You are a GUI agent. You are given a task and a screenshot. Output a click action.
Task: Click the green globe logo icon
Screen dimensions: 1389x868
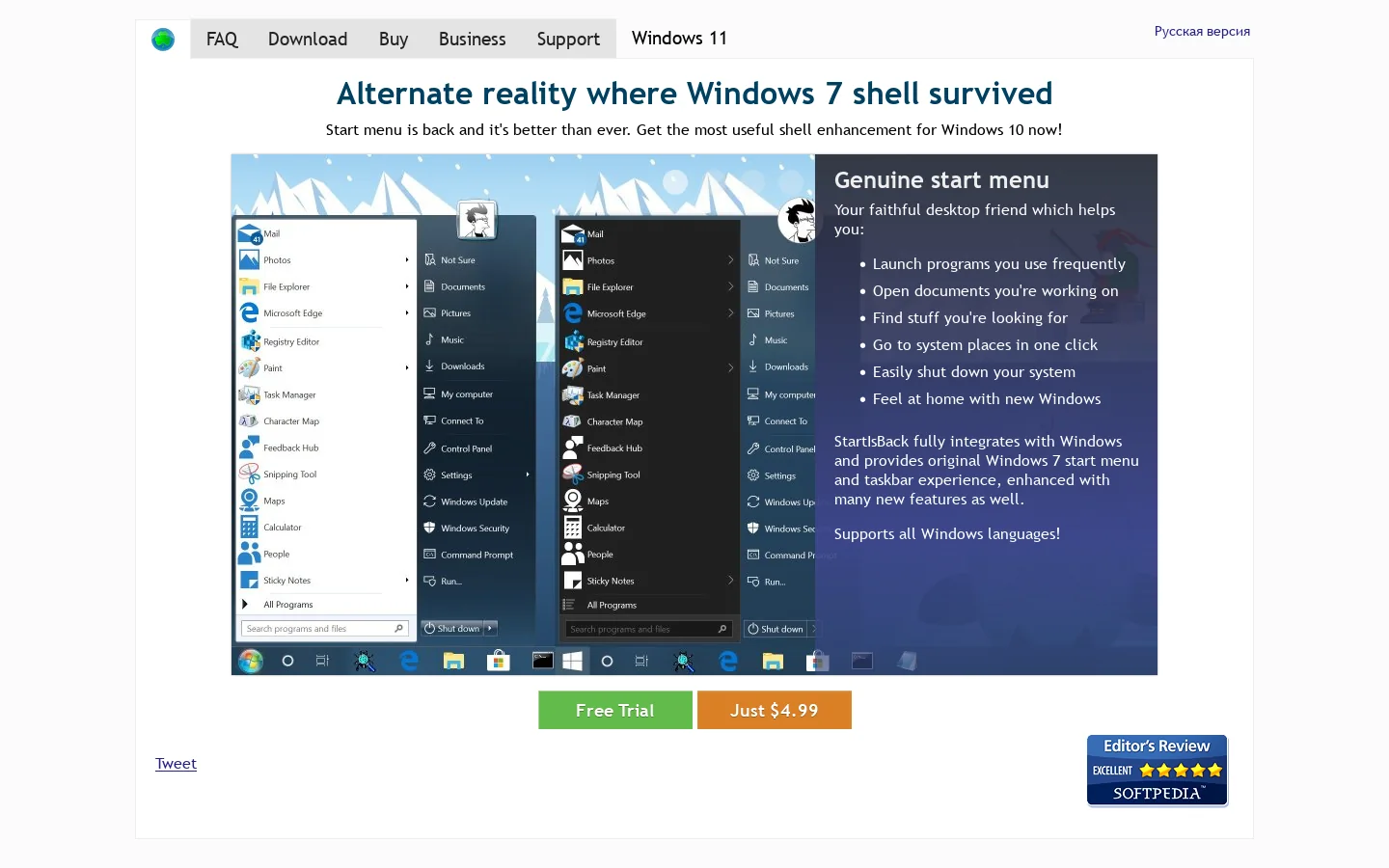click(x=163, y=40)
